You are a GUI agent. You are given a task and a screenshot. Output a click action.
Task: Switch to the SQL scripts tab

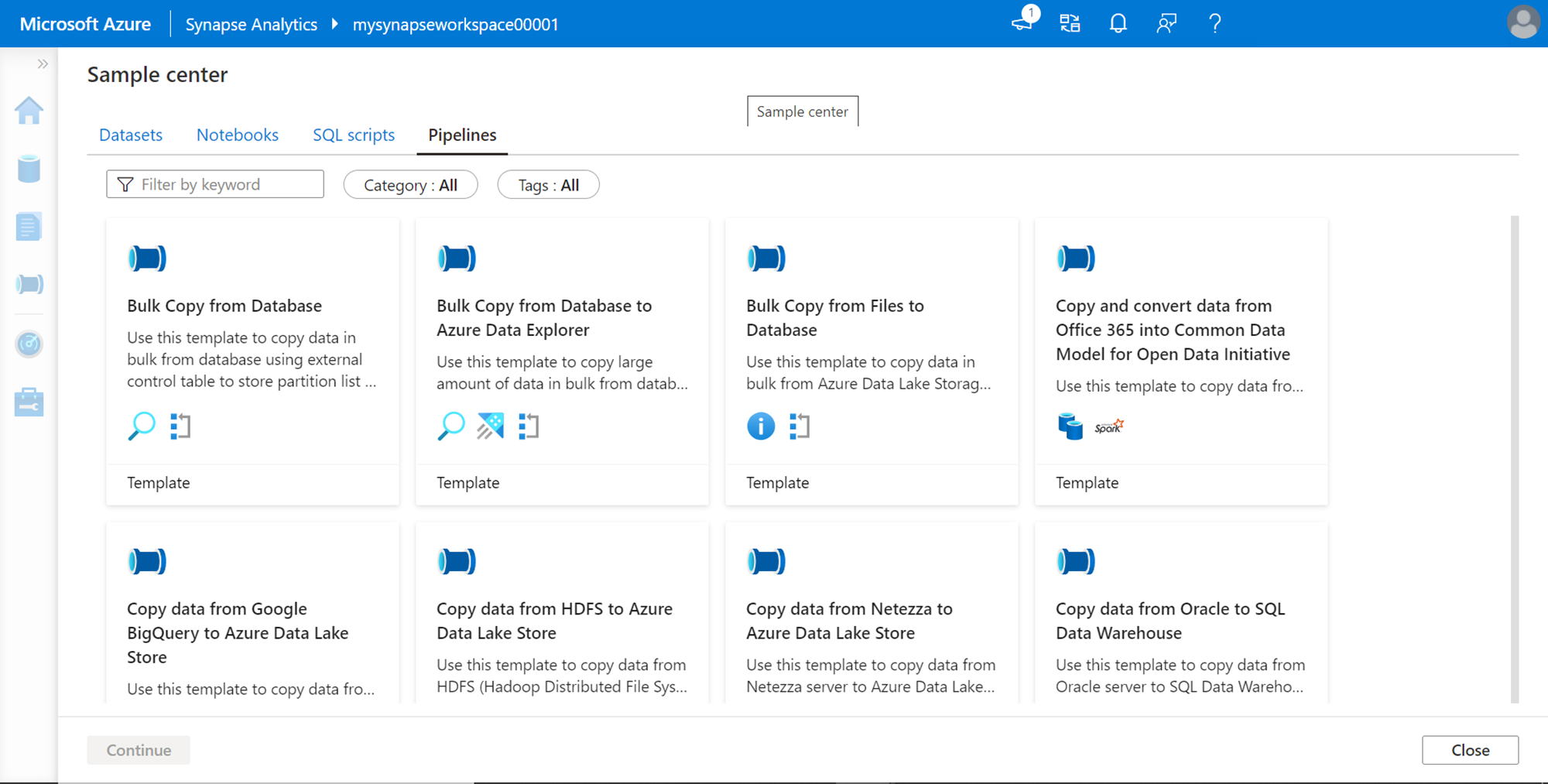tap(354, 135)
